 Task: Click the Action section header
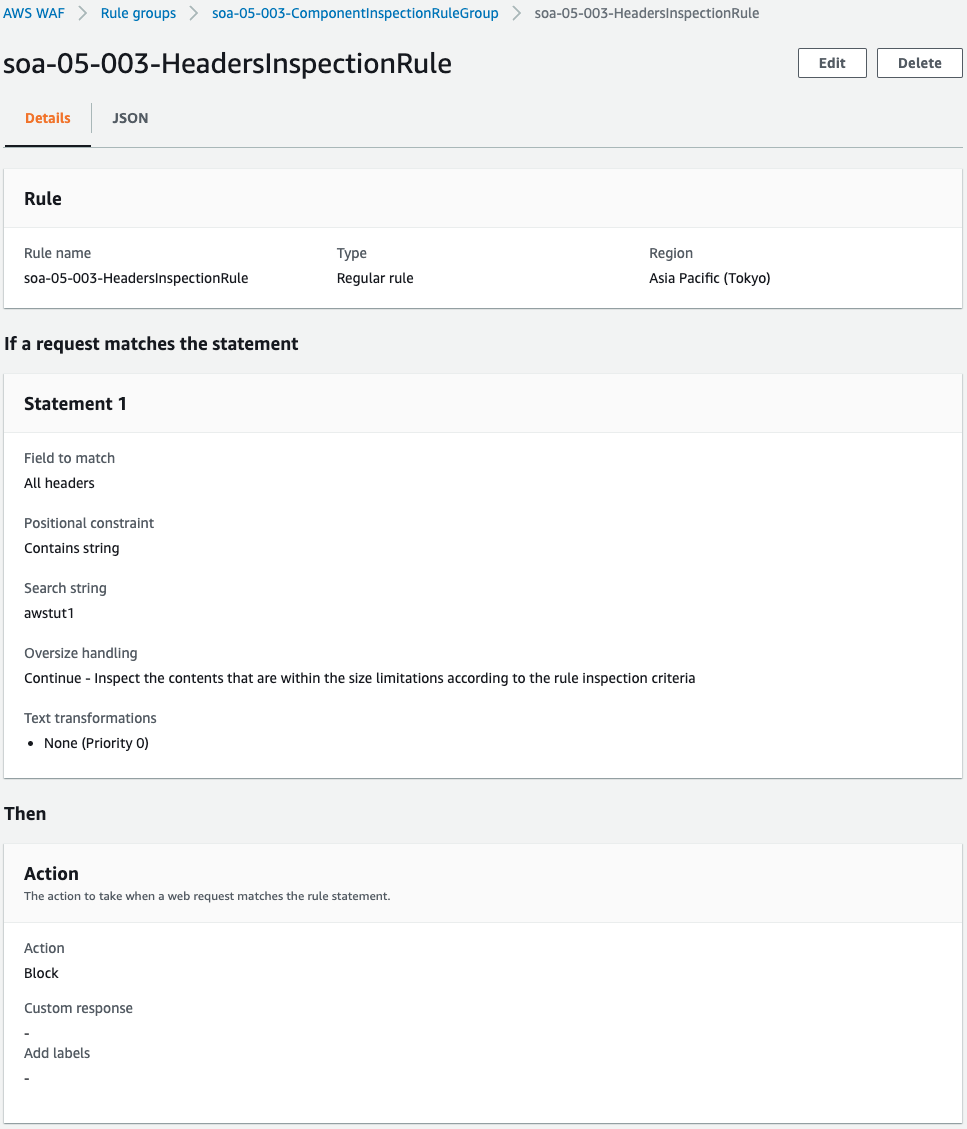[51, 873]
